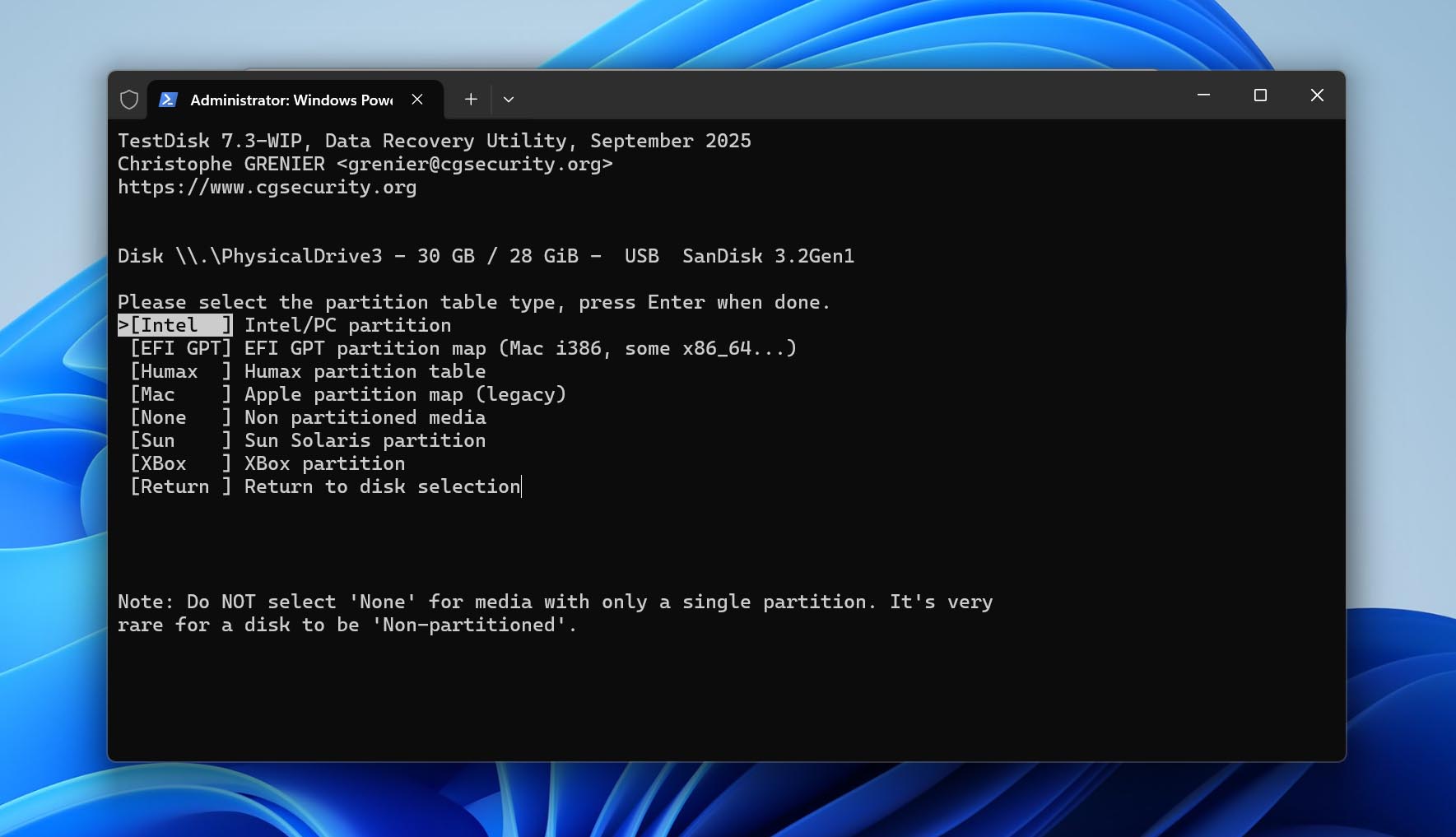This screenshot has width=1456, height=837.
Task: Click the https://www.cgsecurity.org URL text
Action: pyautogui.click(x=267, y=188)
